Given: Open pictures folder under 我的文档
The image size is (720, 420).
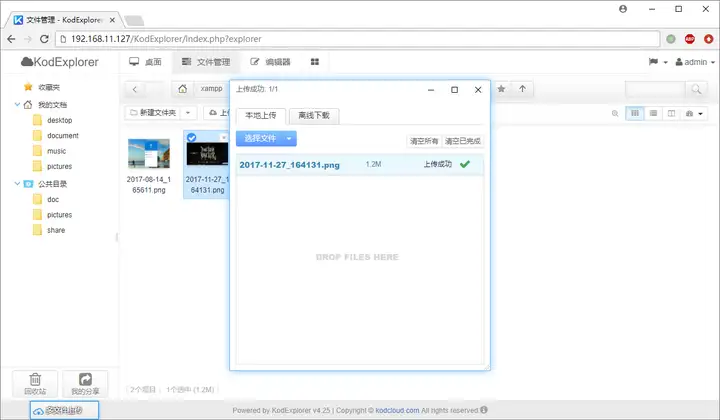Looking at the screenshot, I should 60,167.
